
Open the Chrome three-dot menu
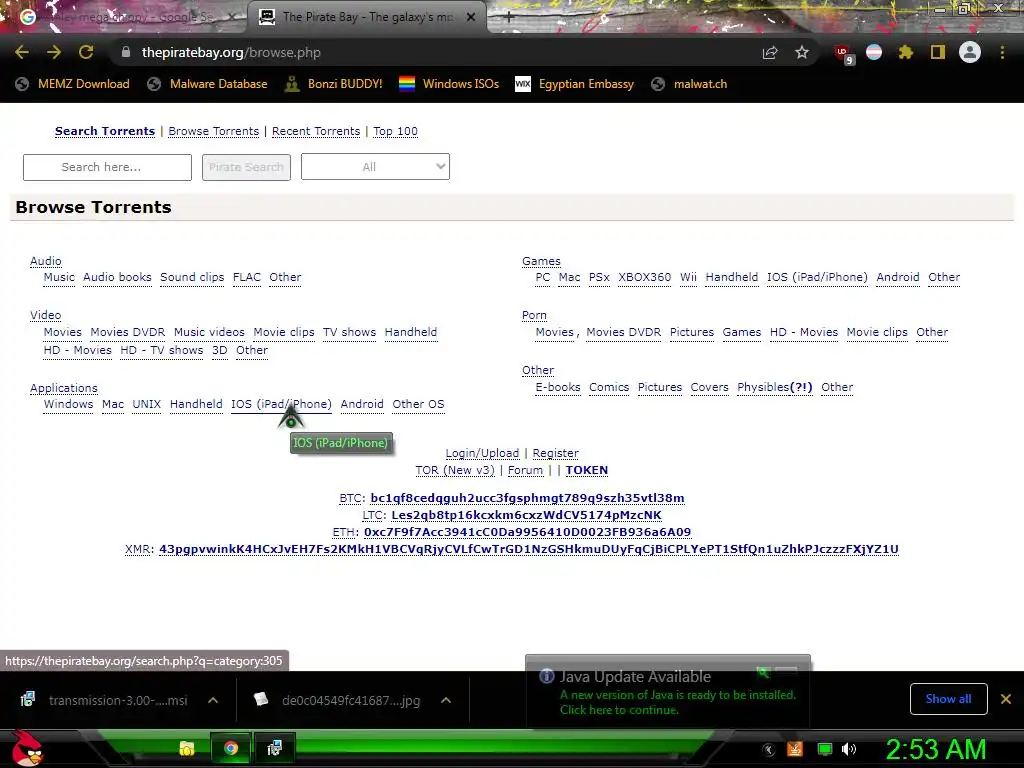pyautogui.click(x=1002, y=52)
